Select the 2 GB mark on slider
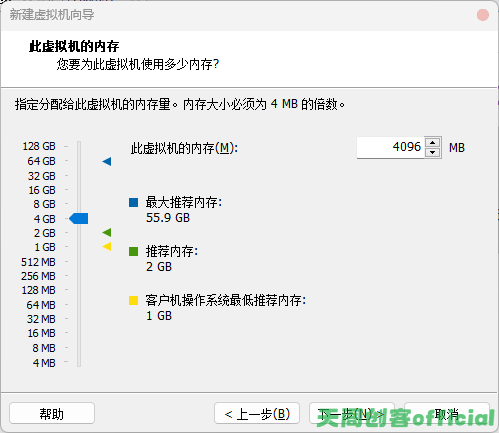Screen dimensions: 499x433 coord(44,233)
